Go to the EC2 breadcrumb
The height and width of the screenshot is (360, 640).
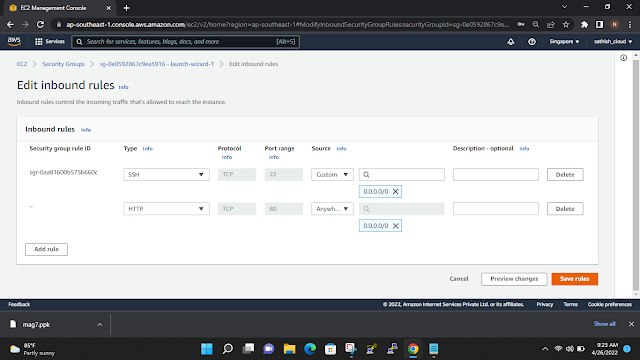pos(22,64)
